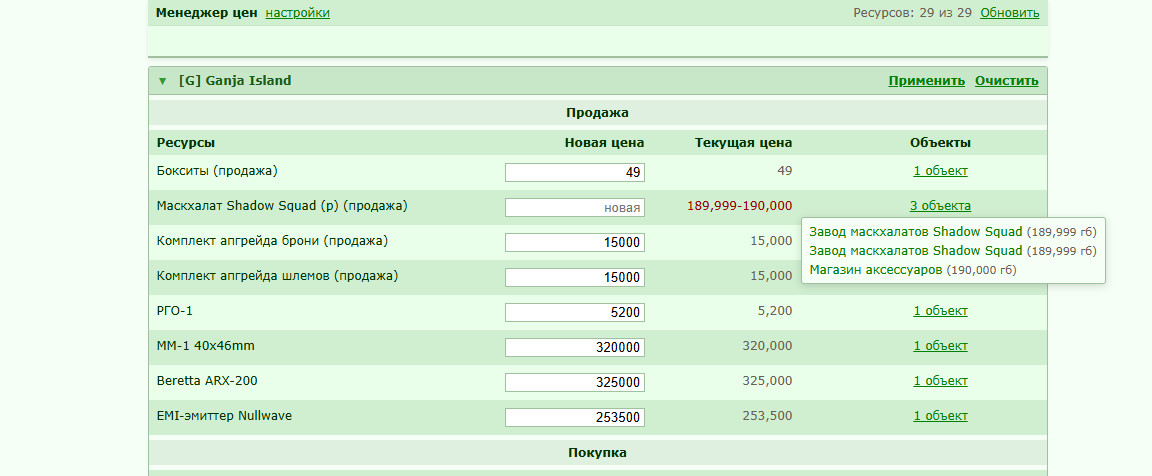Click the 325,000 current price value
1152x476 pixels.
tap(768, 381)
